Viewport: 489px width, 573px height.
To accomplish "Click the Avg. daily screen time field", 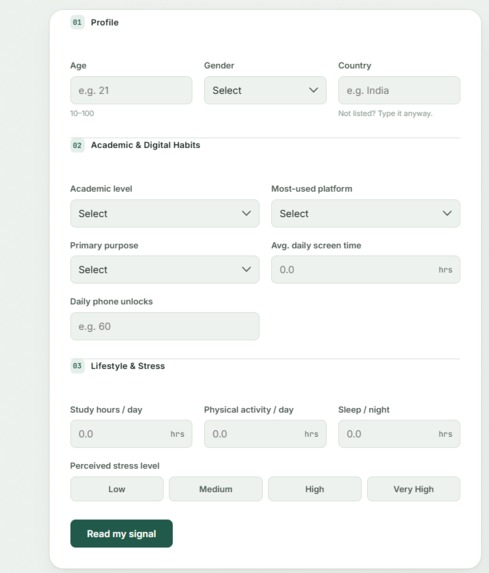I will coord(365,270).
